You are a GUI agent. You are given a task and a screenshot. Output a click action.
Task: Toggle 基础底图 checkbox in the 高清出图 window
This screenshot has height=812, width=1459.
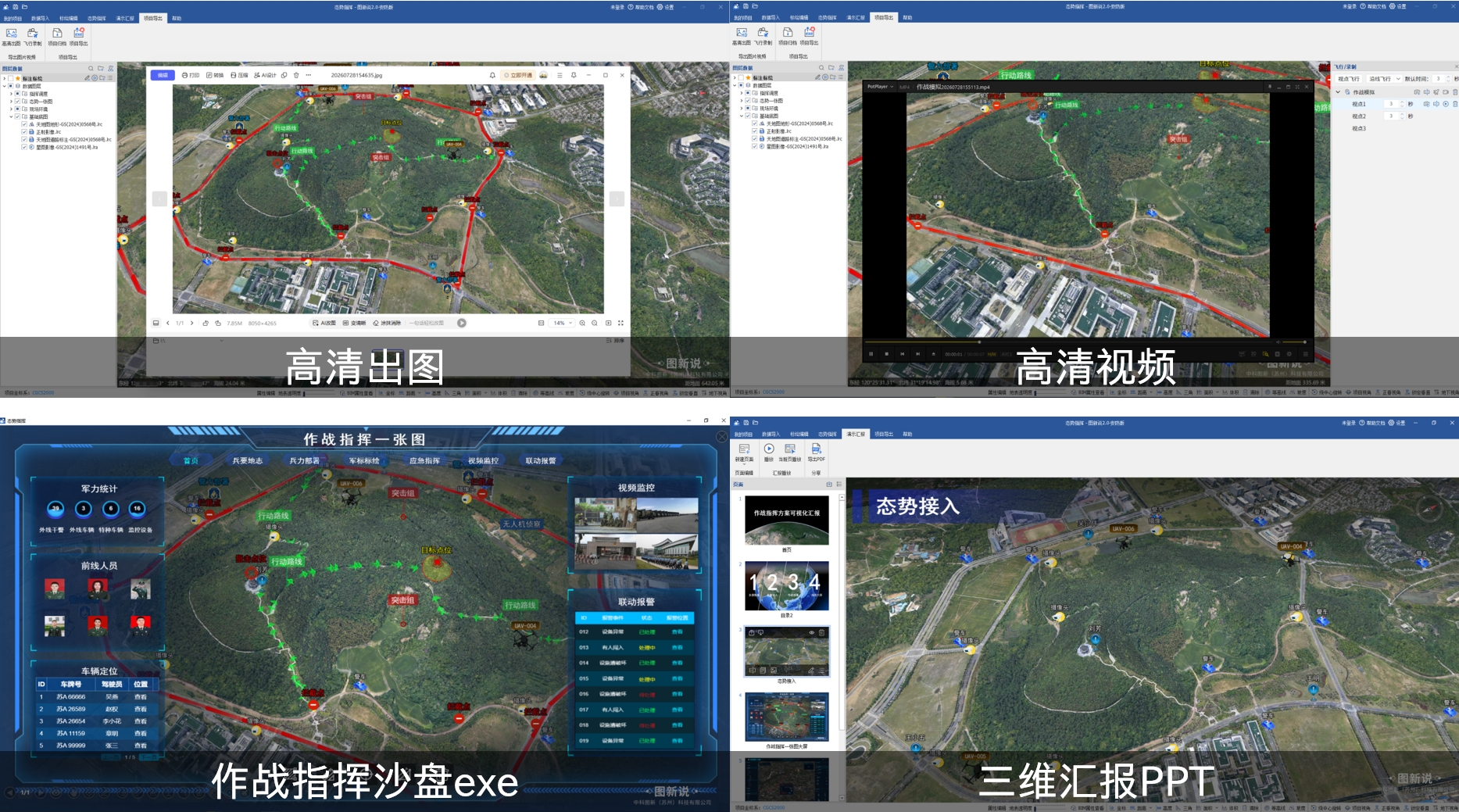click(18, 116)
